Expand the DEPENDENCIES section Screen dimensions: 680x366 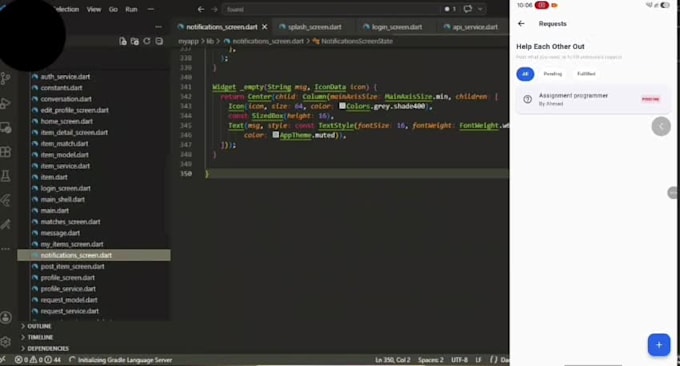pos(48,349)
